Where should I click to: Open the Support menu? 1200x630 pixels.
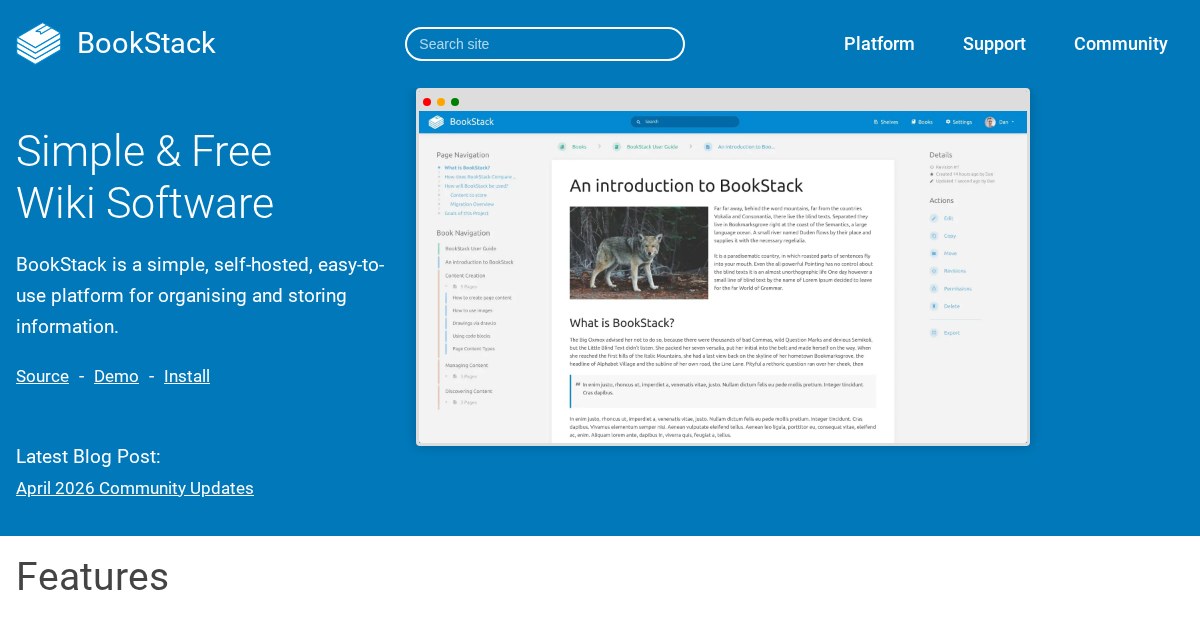click(x=994, y=44)
